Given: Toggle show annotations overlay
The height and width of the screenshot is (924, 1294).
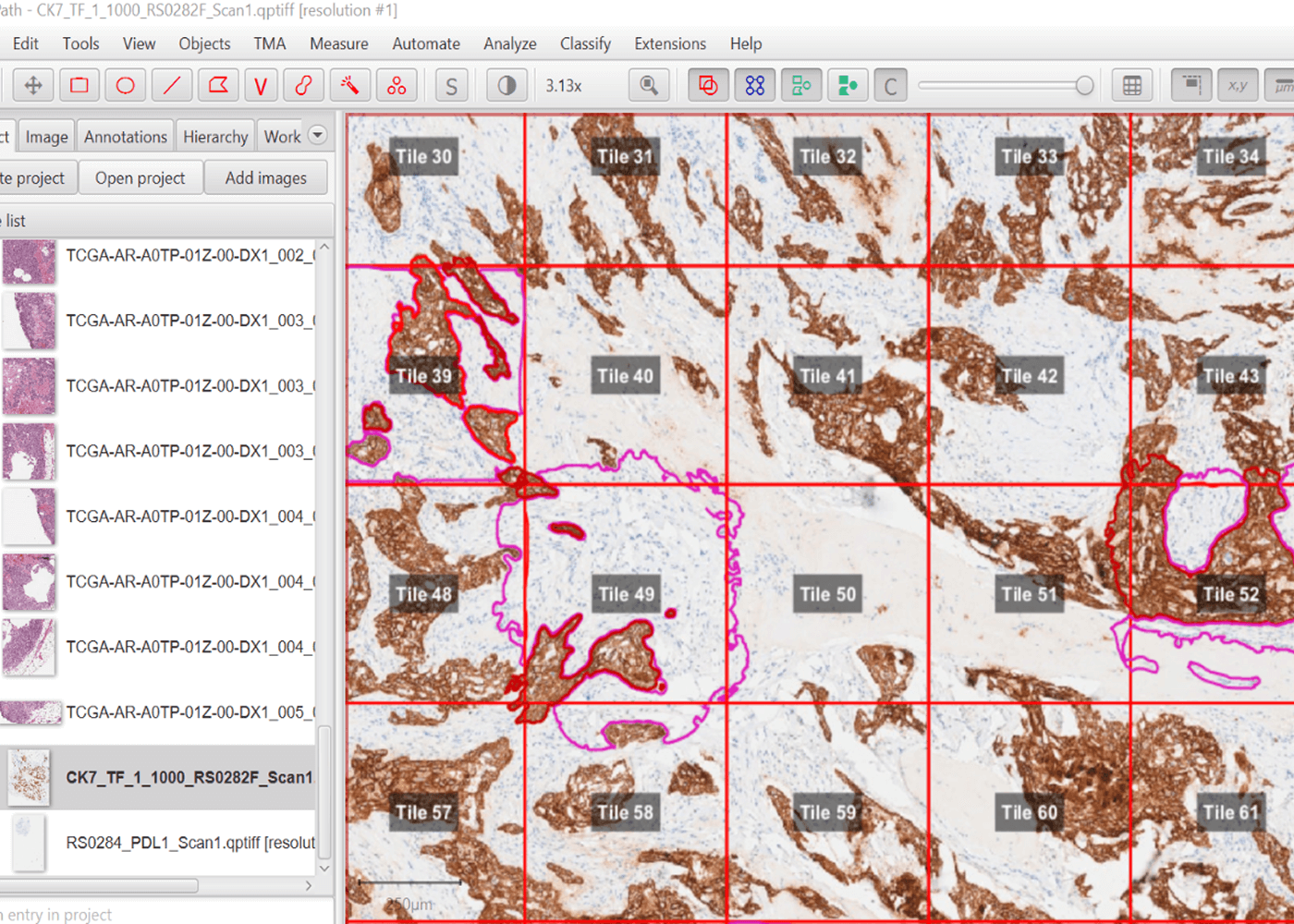Looking at the screenshot, I should (x=708, y=86).
